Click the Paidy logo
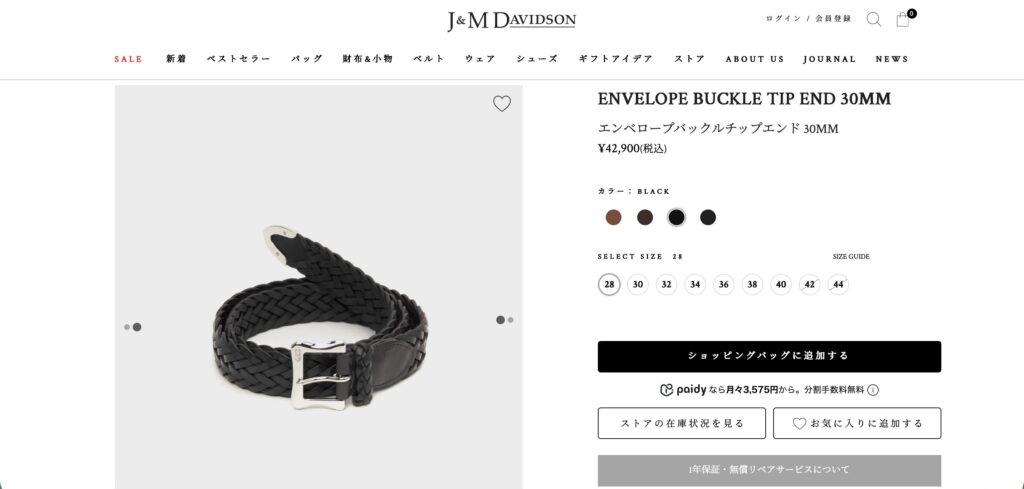Image resolution: width=1024 pixels, height=489 pixels. 683,390
